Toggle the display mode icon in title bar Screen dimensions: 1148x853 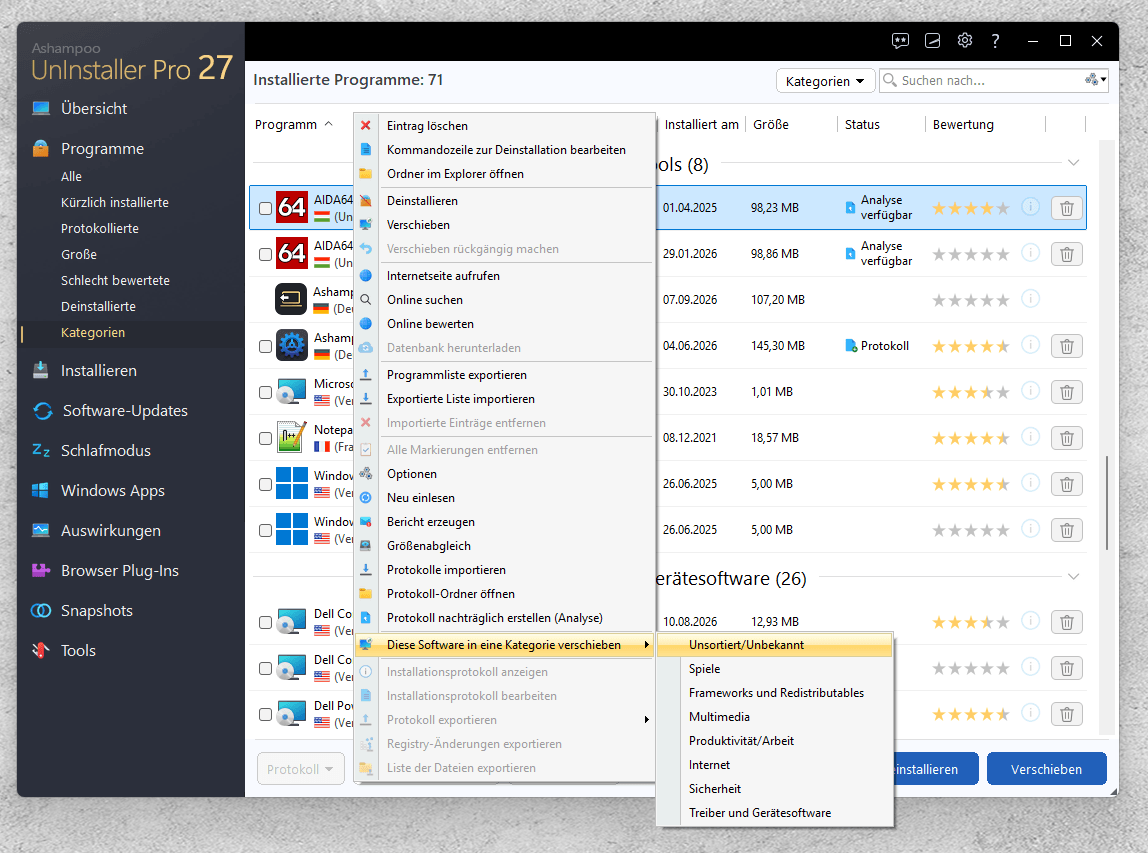point(932,41)
